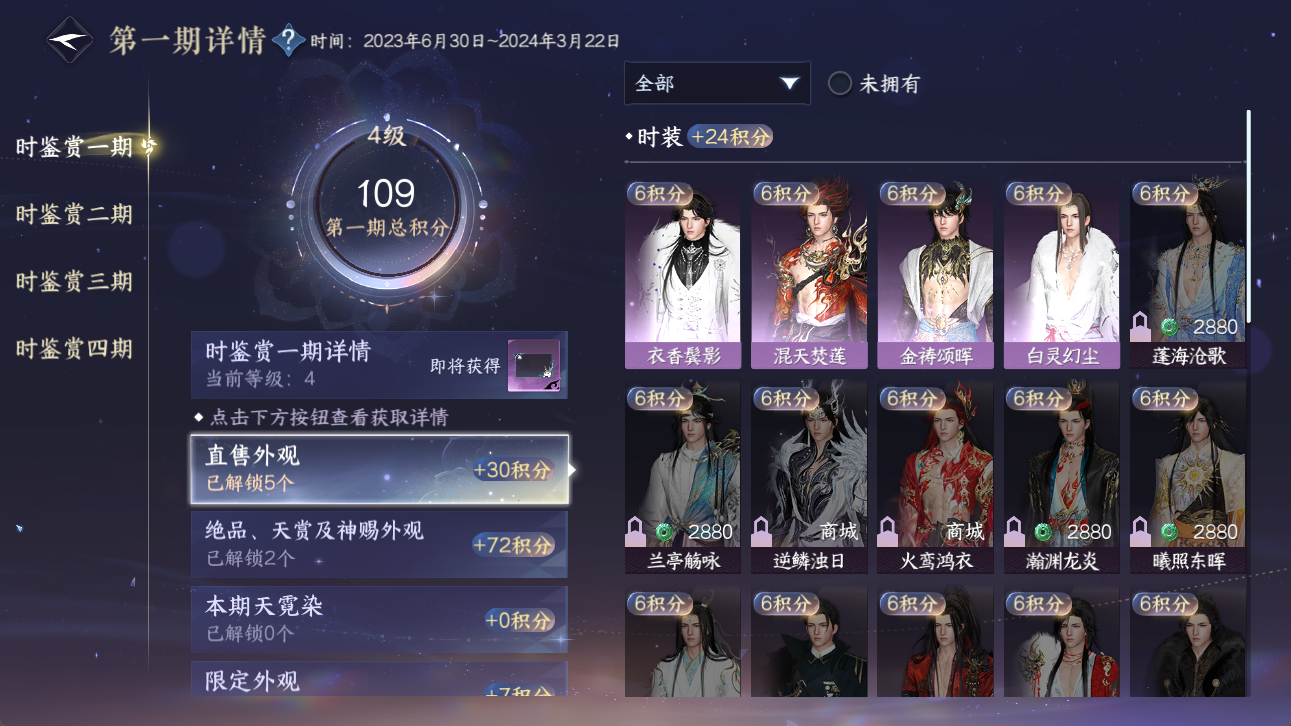Select the 衣香鬓影 outfit thumbnail
Screen dimensions: 1291x726
coord(683,274)
